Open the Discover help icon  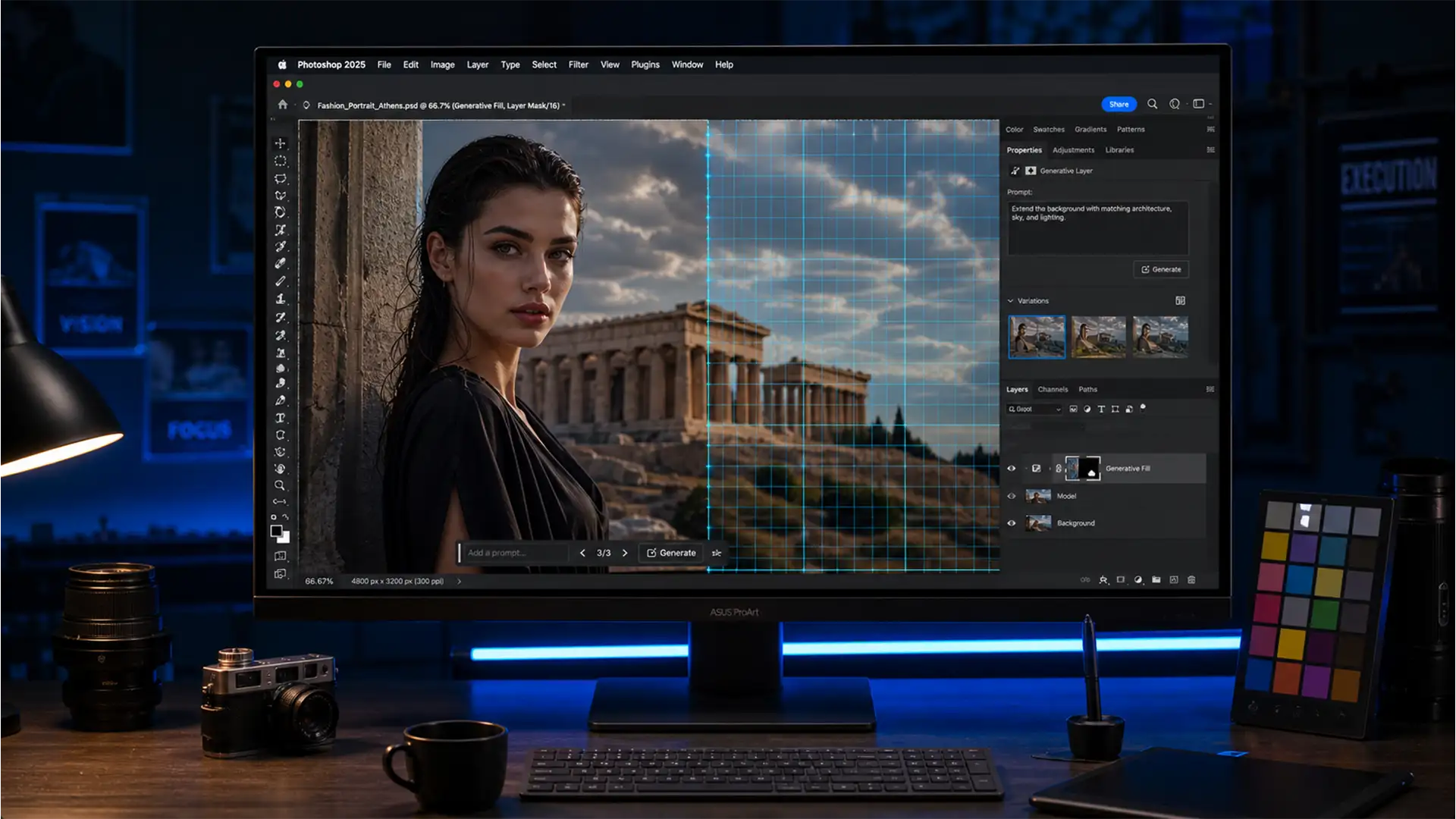(1175, 104)
